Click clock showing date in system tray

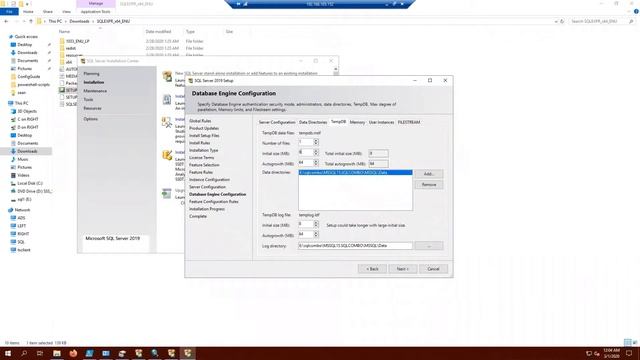(x=611, y=353)
